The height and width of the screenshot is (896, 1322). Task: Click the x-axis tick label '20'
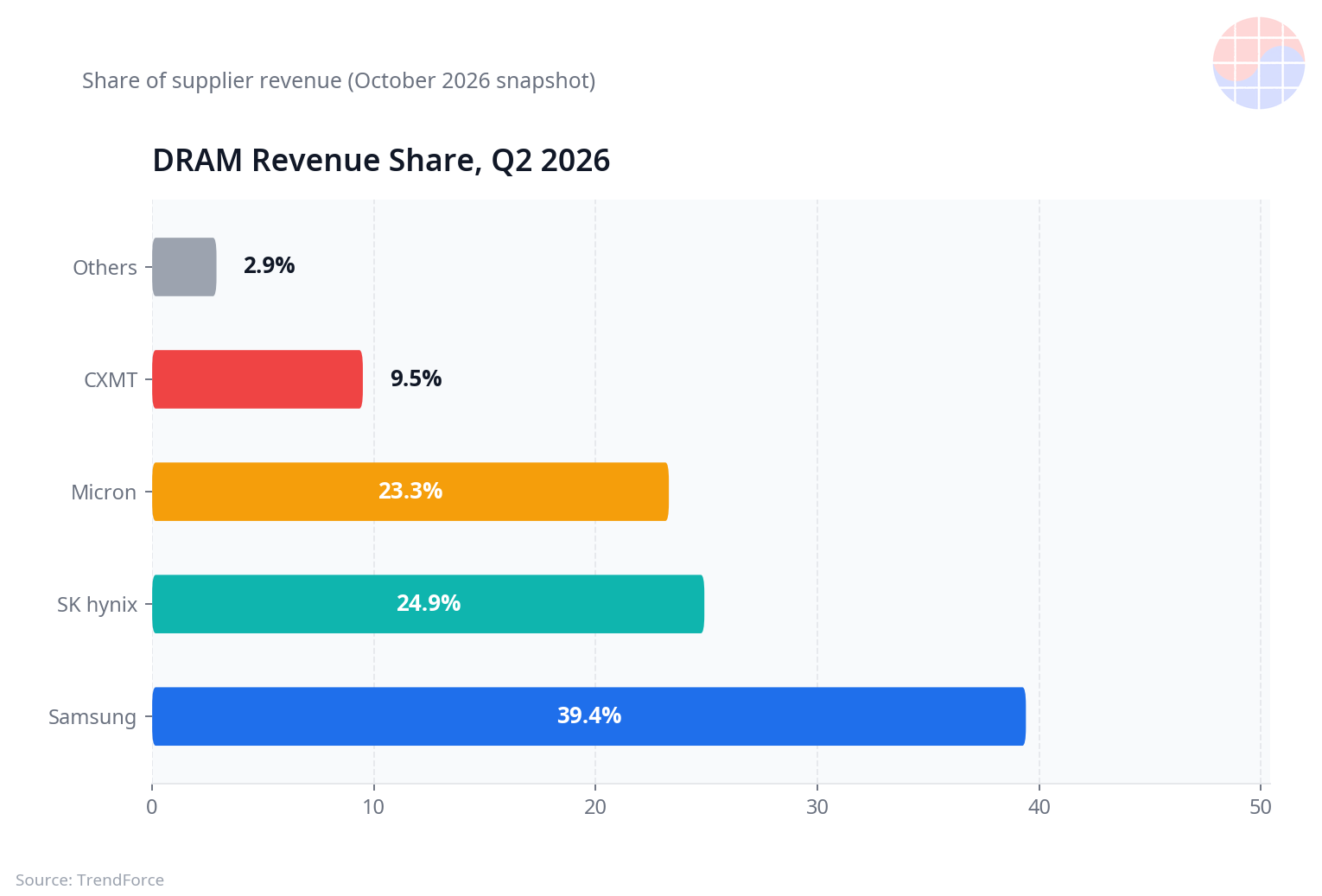[x=595, y=807]
